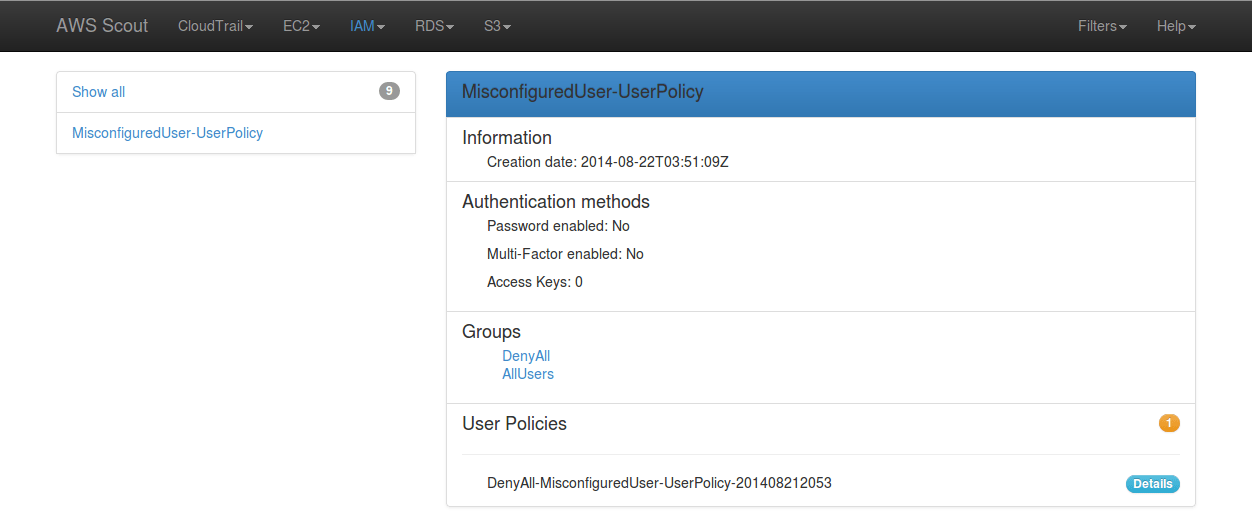
Task: Click the orange User Policies badge
Action: (x=1169, y=423)
